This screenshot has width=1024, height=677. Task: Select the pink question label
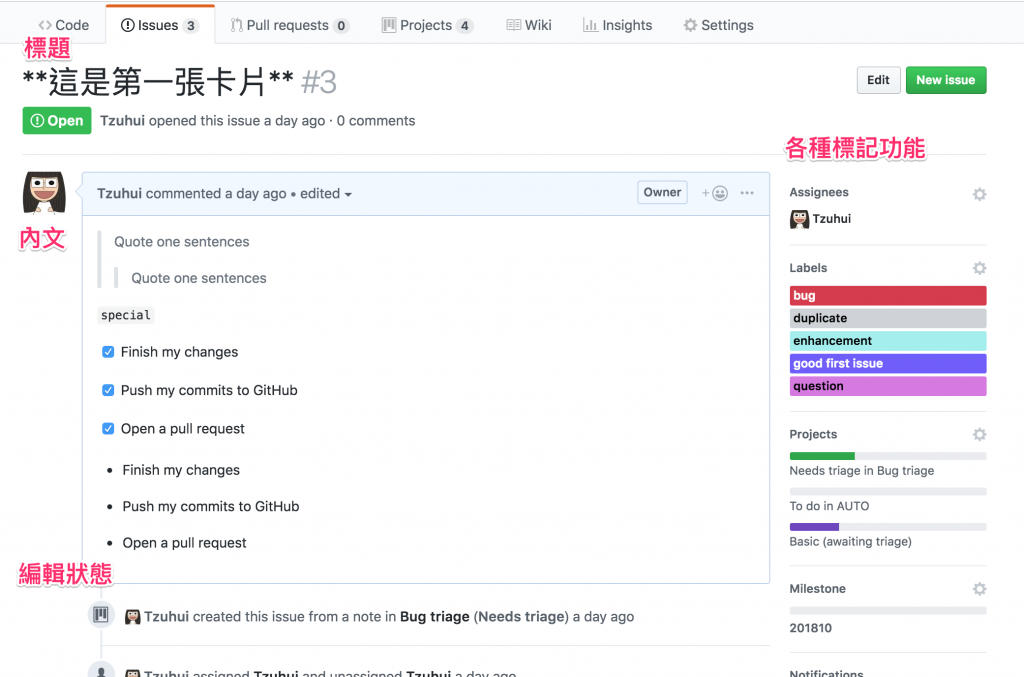[888, 386]
